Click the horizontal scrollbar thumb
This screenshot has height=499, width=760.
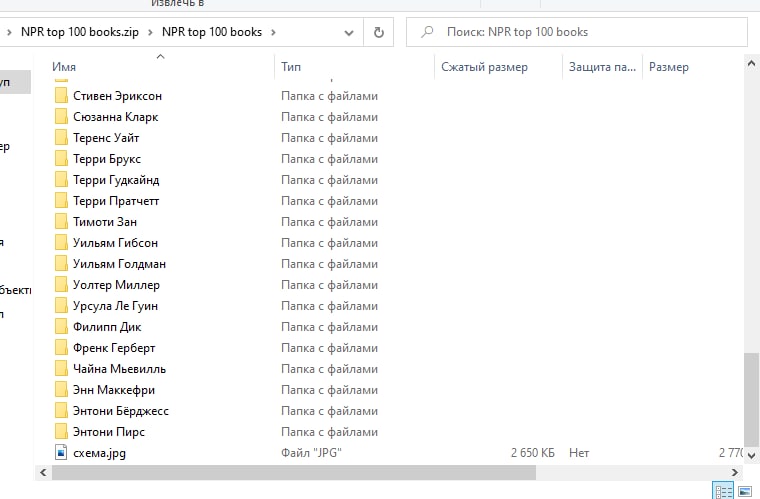click(294, 472)
